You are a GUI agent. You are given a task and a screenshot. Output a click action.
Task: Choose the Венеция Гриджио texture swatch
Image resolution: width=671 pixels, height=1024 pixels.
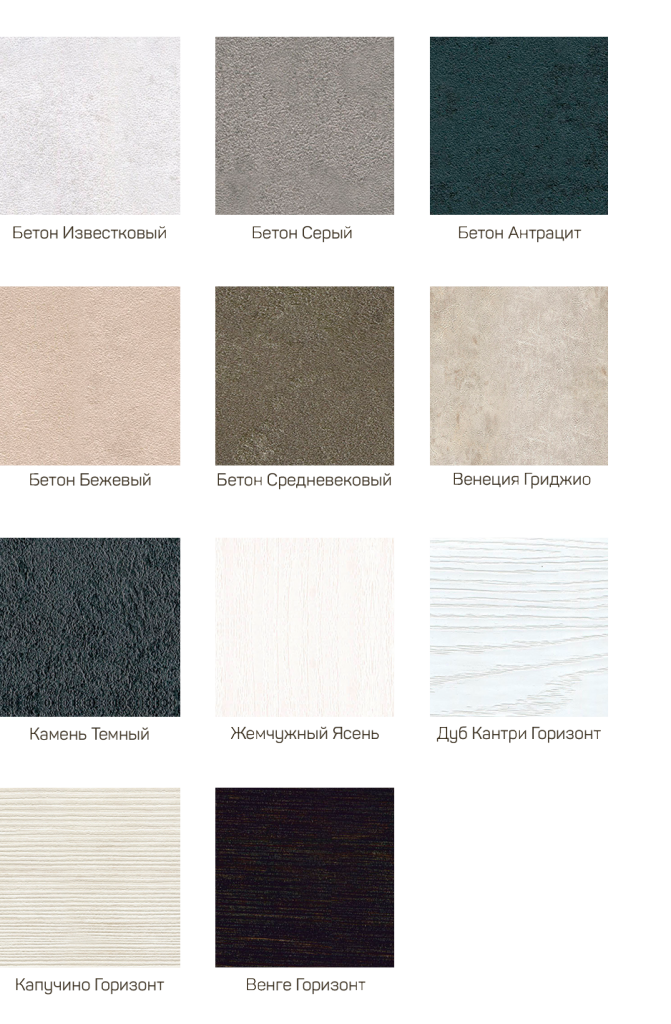pos(518,376)
